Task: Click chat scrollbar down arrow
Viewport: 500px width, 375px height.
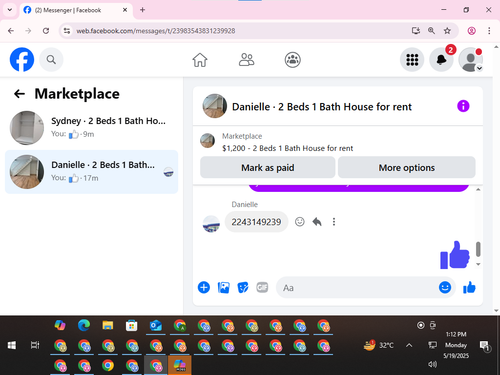Action: pyautogui.click(x=478, y=264)
